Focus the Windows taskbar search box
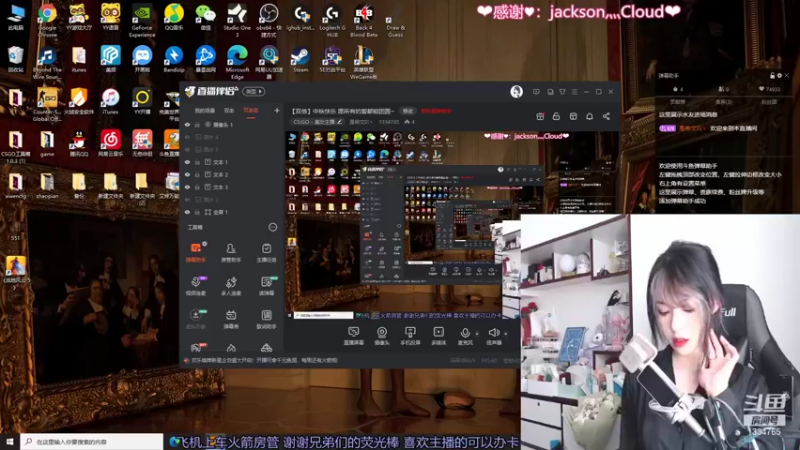The width and height of the screenshot is (800, 450). (x=92, y=442)
